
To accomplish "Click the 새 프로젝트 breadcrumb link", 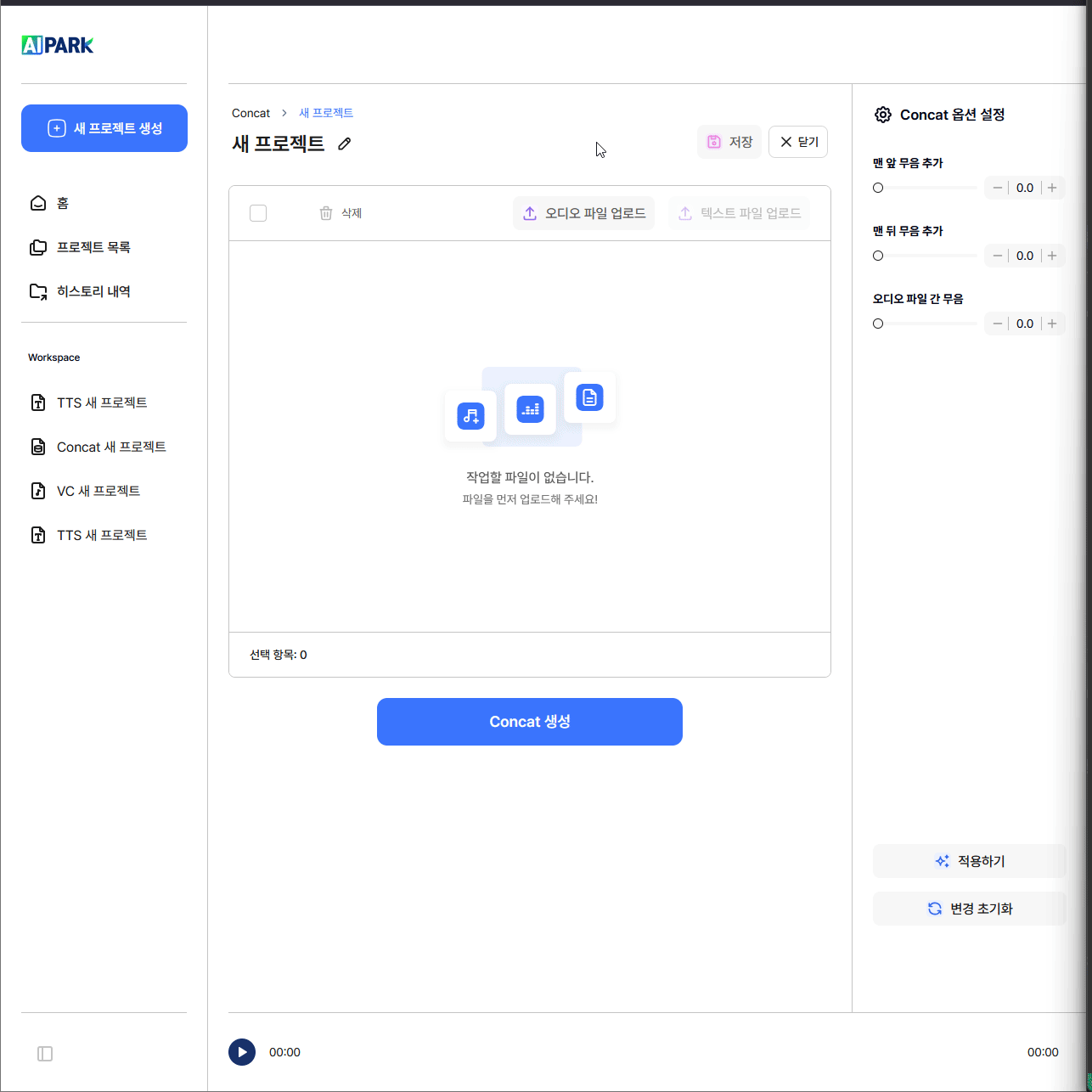I will pyautogui.click(x=326, y=113).
